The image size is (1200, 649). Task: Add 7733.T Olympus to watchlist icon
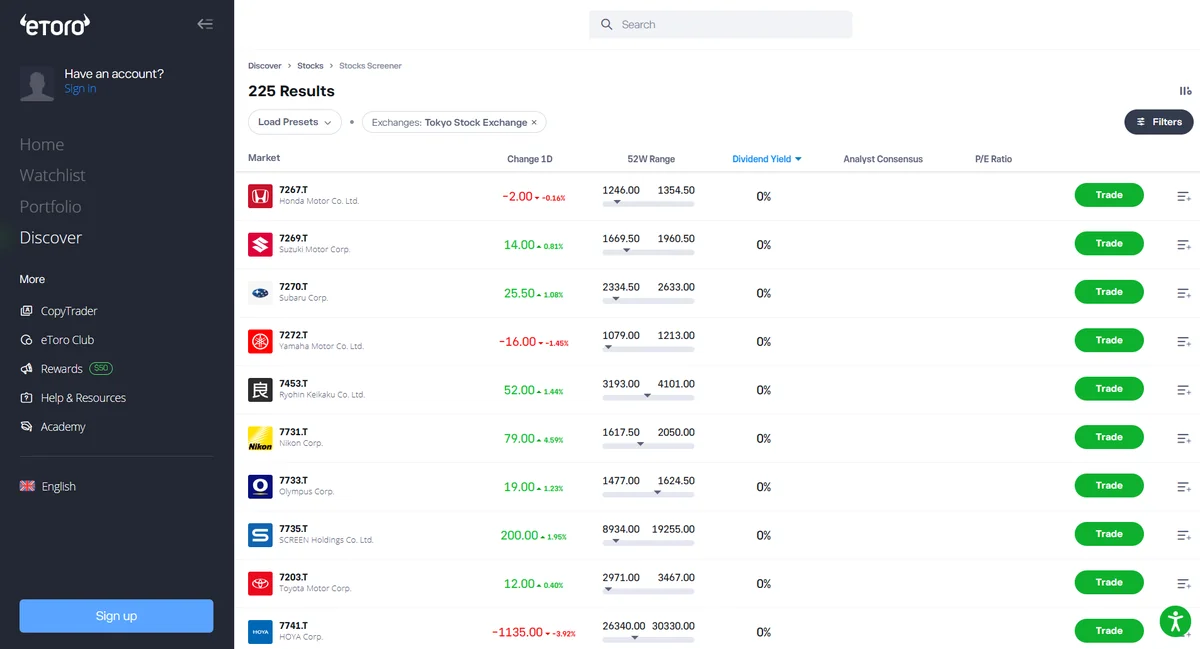tap(1184, 487)
